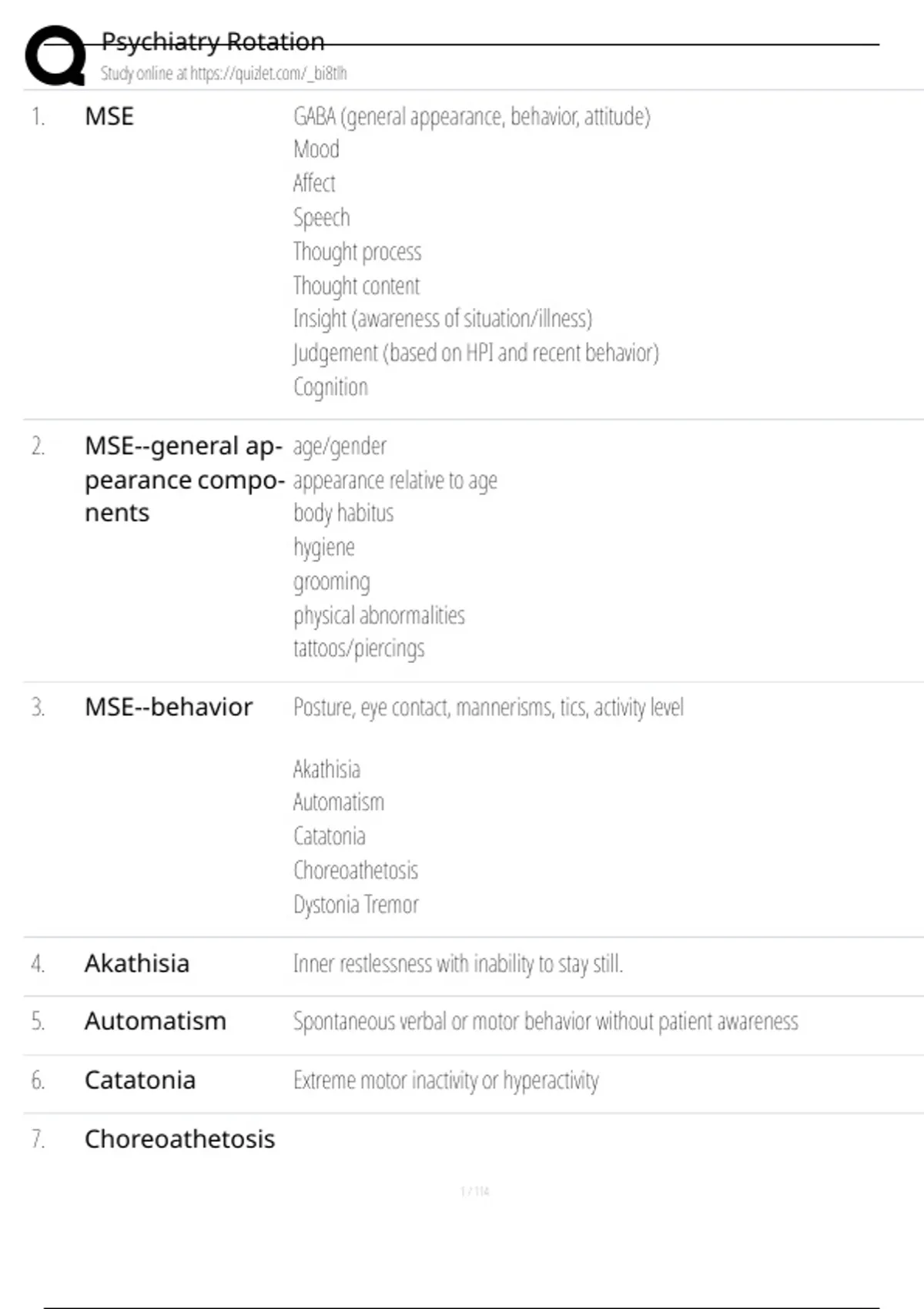Click the body habitus line

[x=343, y=513]
